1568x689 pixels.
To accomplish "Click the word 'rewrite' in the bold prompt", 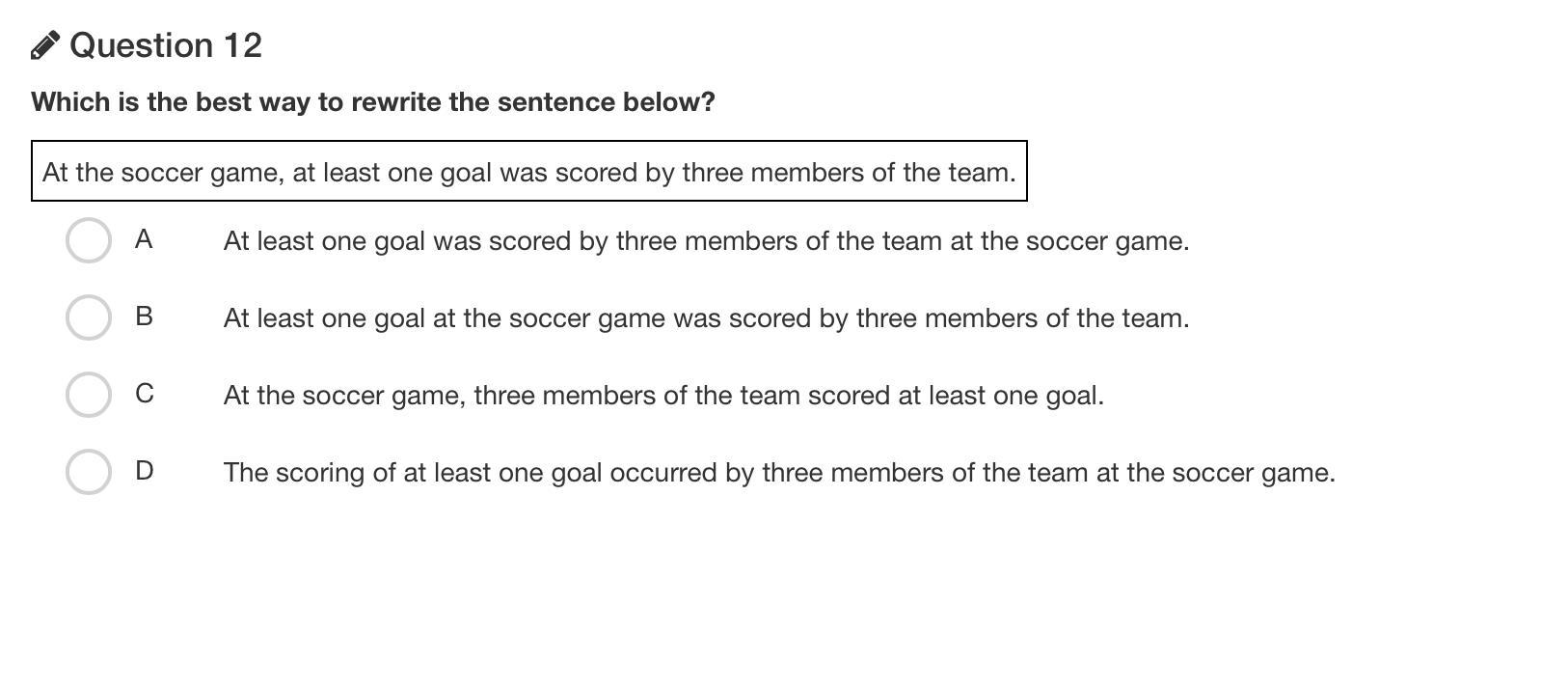I will [395, 102].
